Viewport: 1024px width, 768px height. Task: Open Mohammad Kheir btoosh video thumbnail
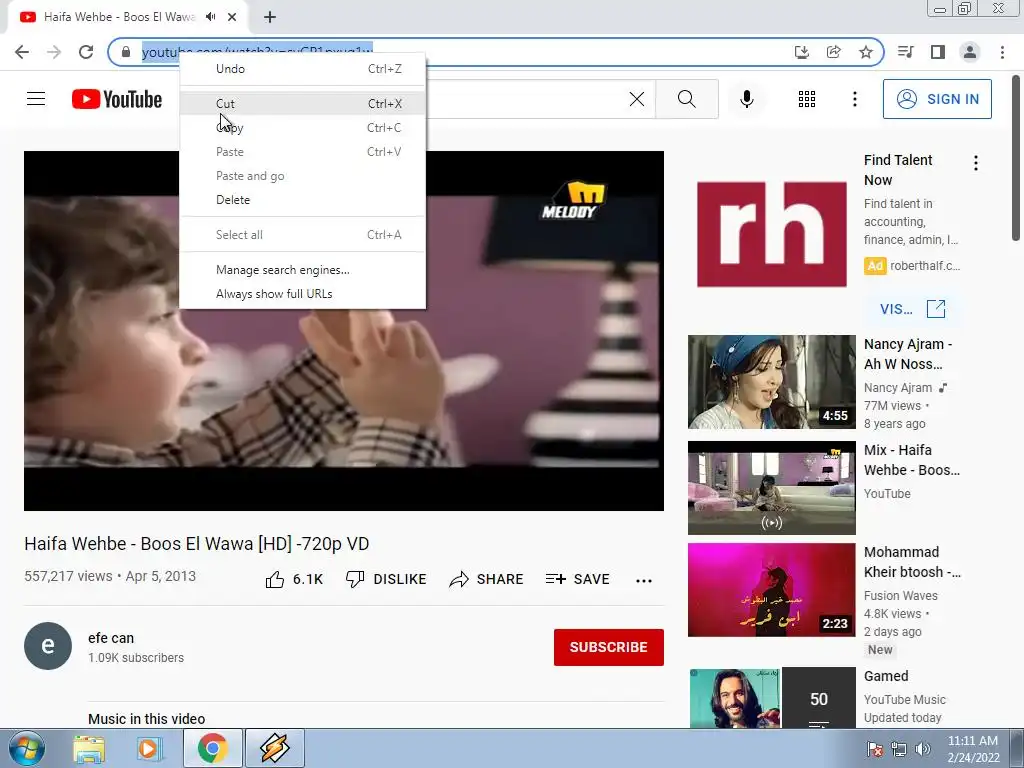click(771, 590)
